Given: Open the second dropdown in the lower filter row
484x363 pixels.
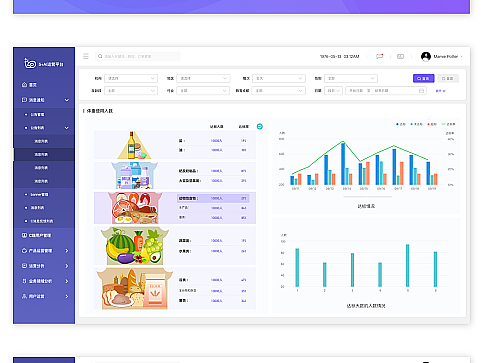Looking at the screenshot, I should point(203,91).
